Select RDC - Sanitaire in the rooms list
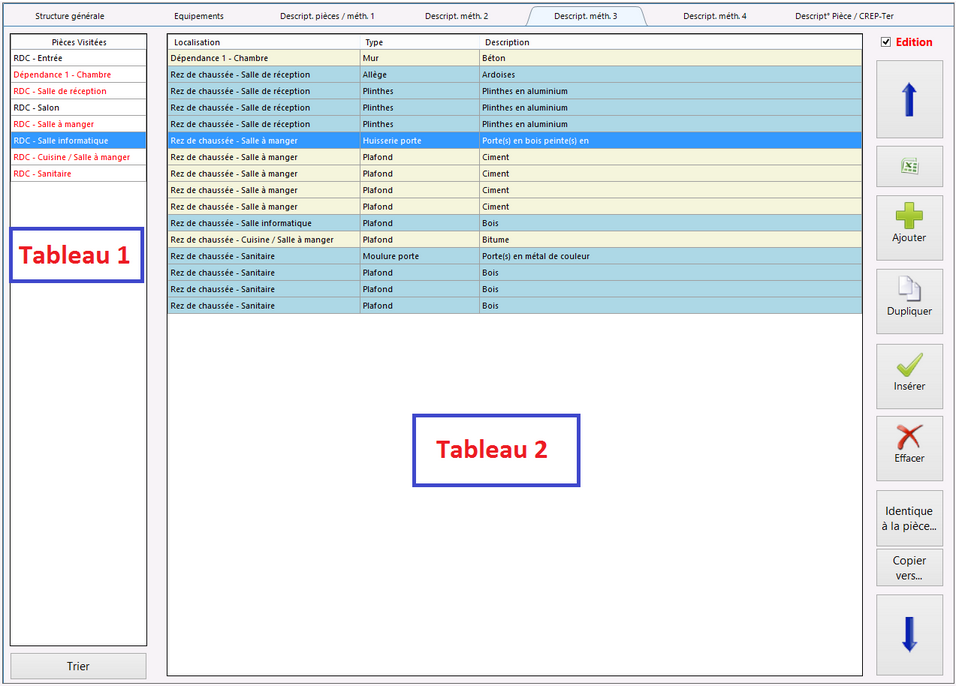This screenshot has height=687, width=958. point(78,174)
